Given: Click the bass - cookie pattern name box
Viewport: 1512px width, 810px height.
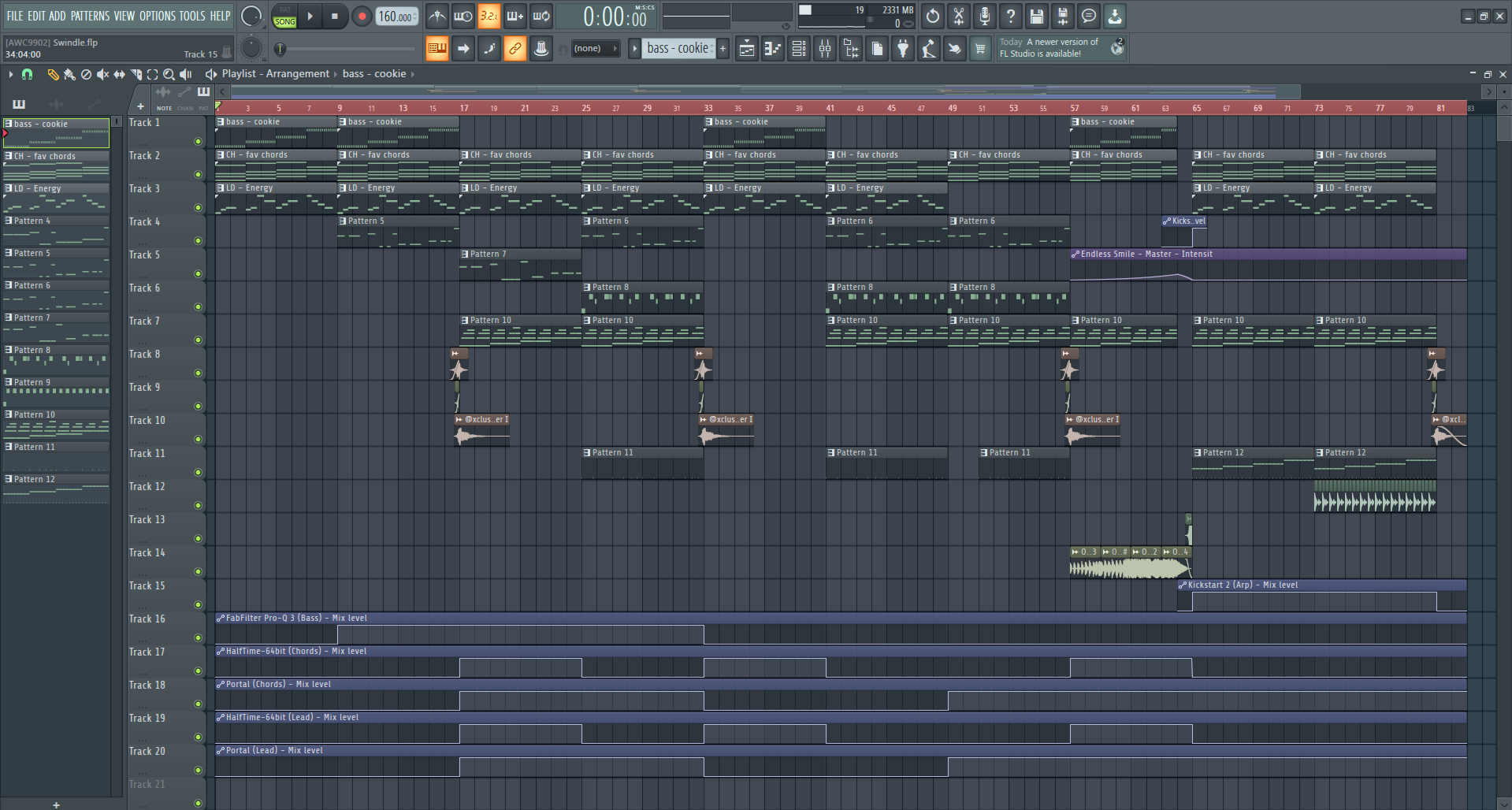Looking at the screenshot, I should [x=678, y=49].
